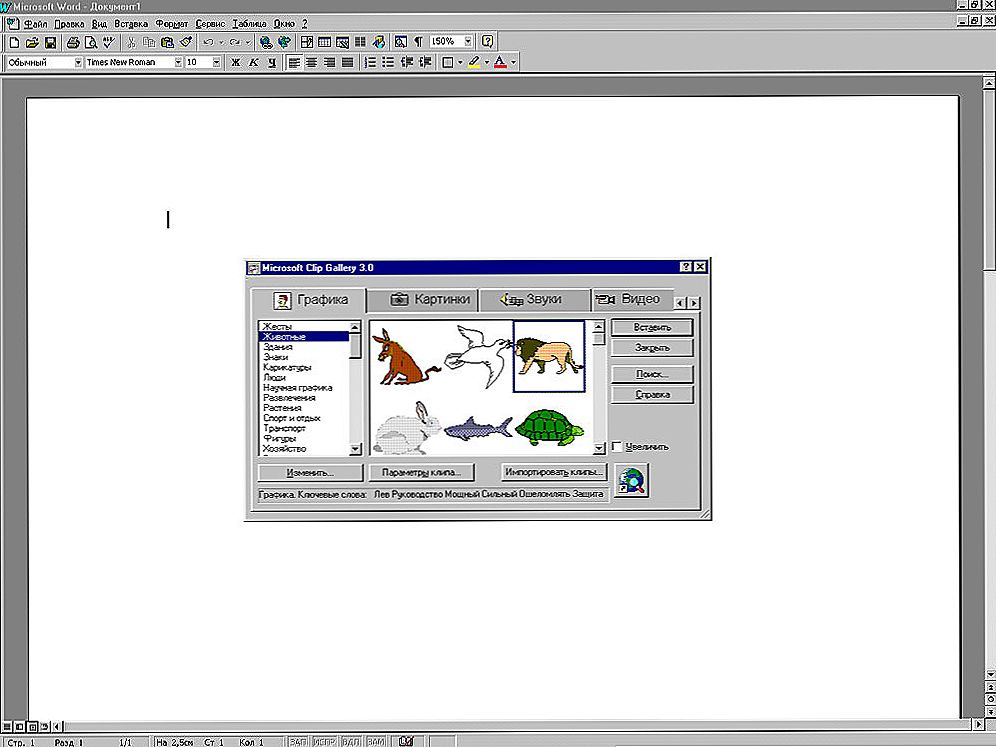Save the document with the diskette icon
Image resolution: width=996 pixels, height=747 pixels.
(50, 43)
